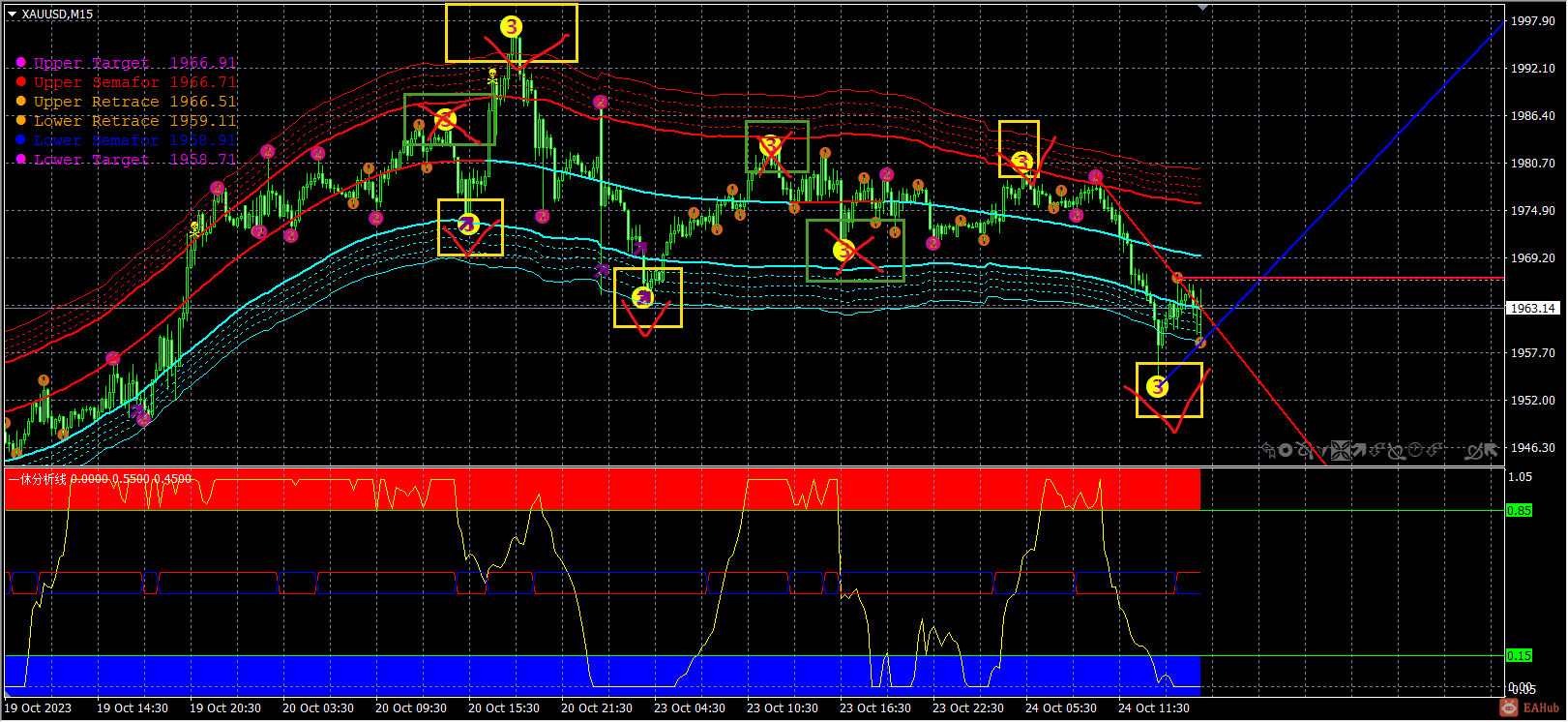Open the XAUUSD,M15 chart menu triangle
Screen dimensions: 1568x722
click(12, 15)
